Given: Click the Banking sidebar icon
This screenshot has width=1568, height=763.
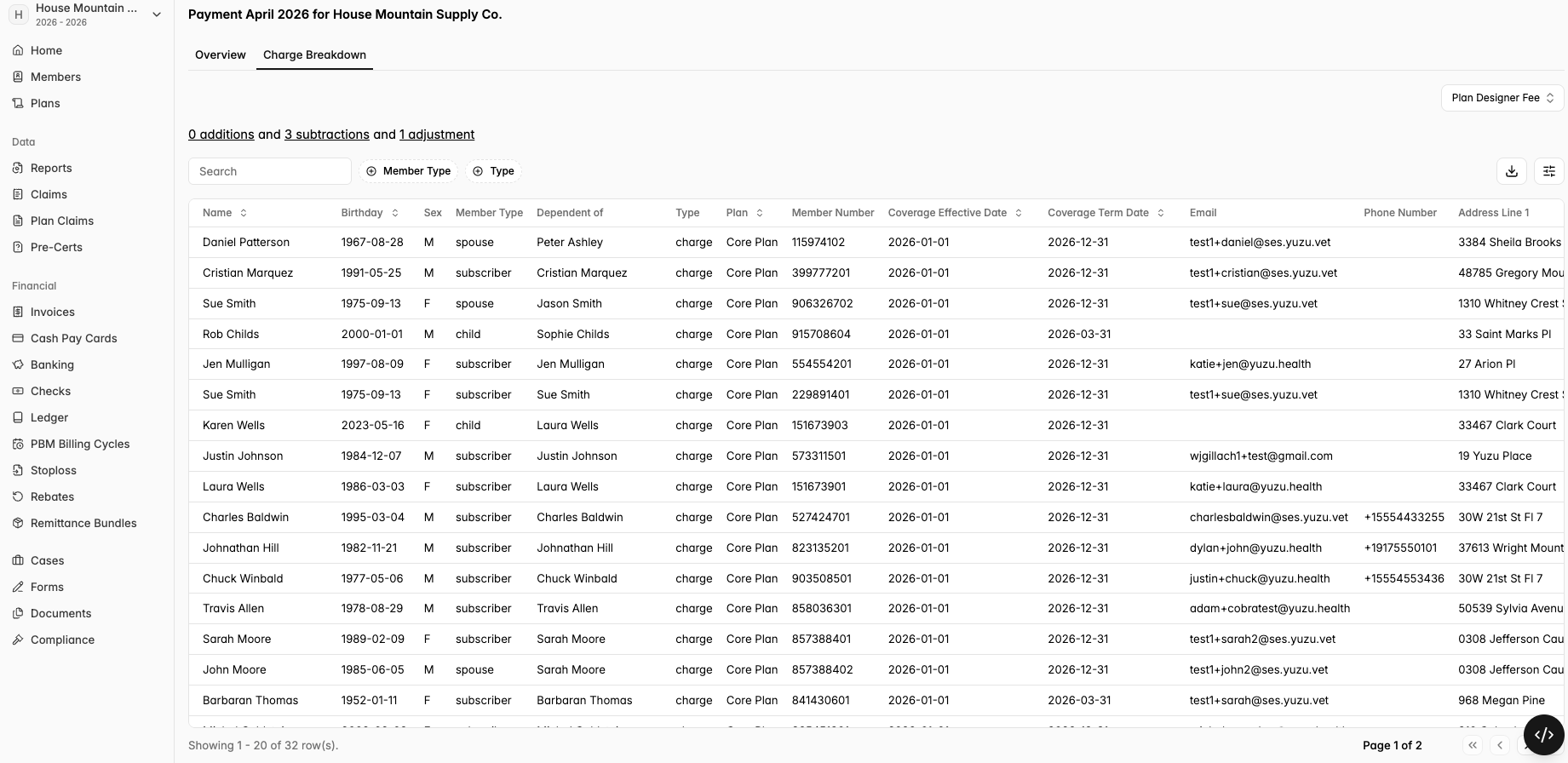Looking at the screenshot, I should (x=18, y=364).
